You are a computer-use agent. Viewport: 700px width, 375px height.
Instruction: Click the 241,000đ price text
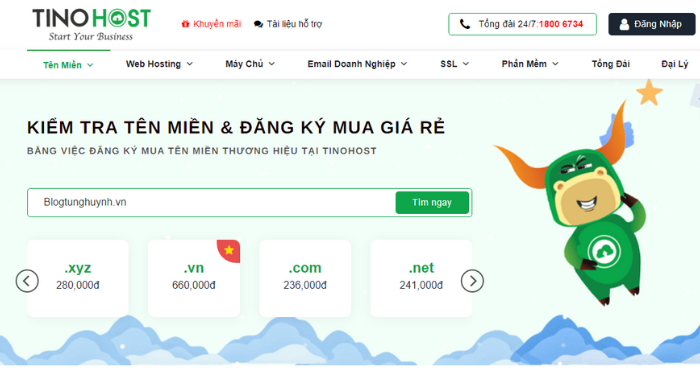[x=421, y=285]
